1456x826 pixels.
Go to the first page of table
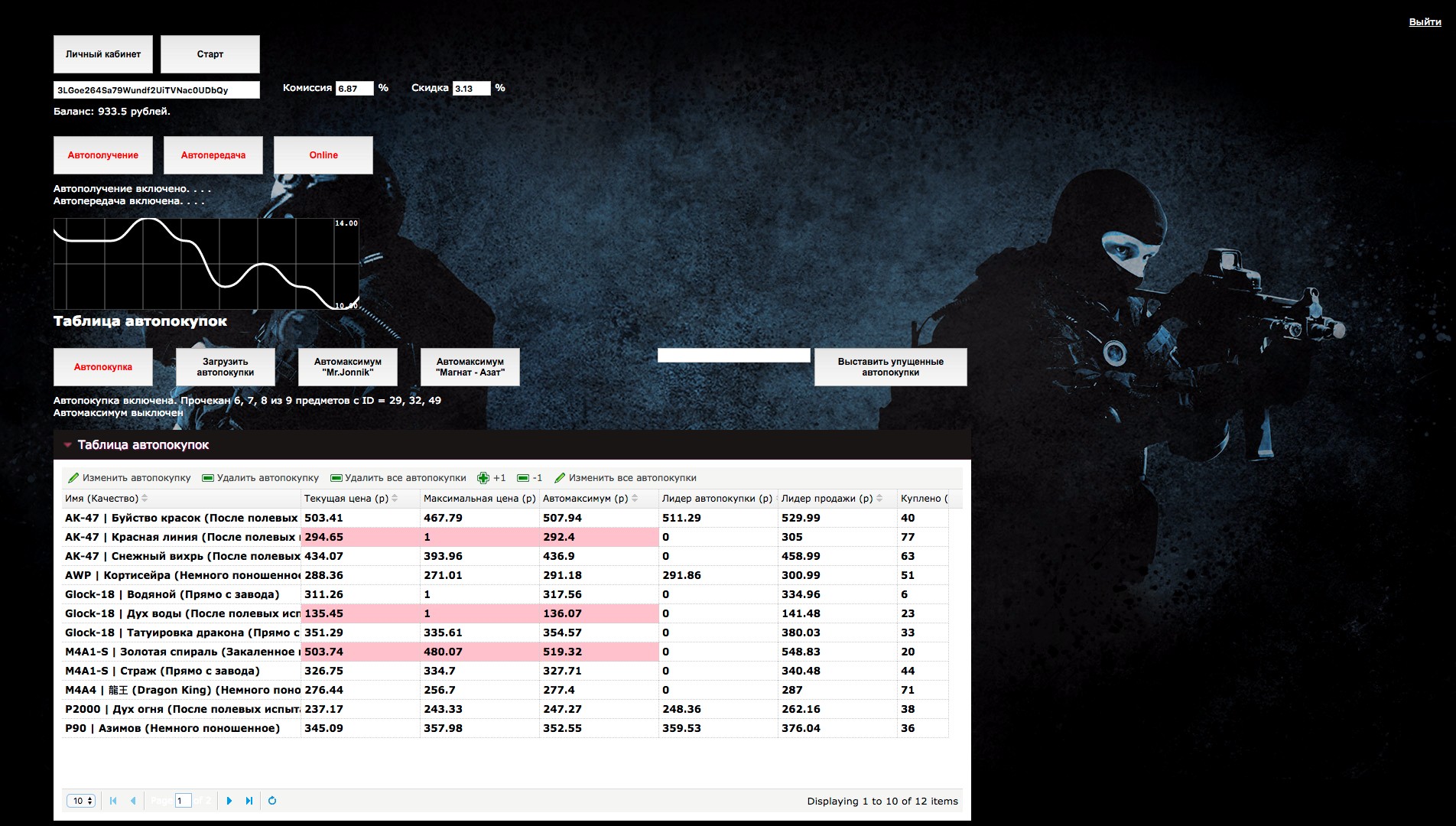pyautogui.click(x=113, y=801)
